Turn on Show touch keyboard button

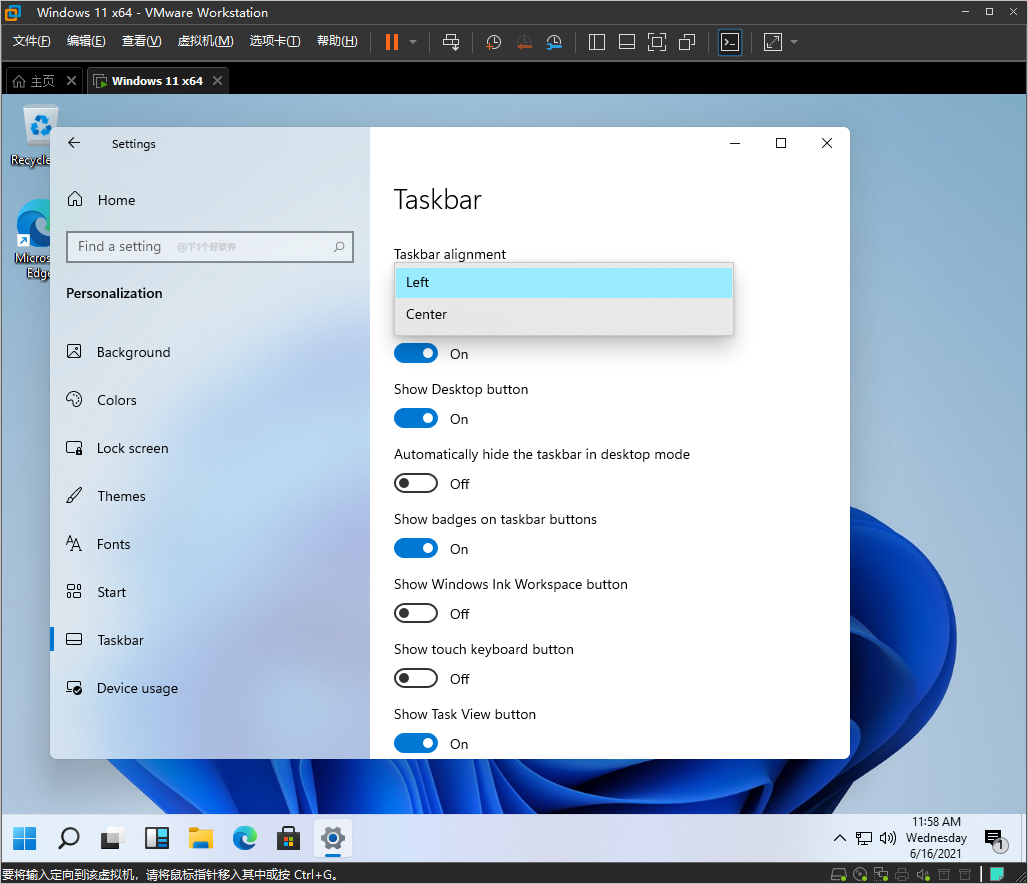coord(416,678)
